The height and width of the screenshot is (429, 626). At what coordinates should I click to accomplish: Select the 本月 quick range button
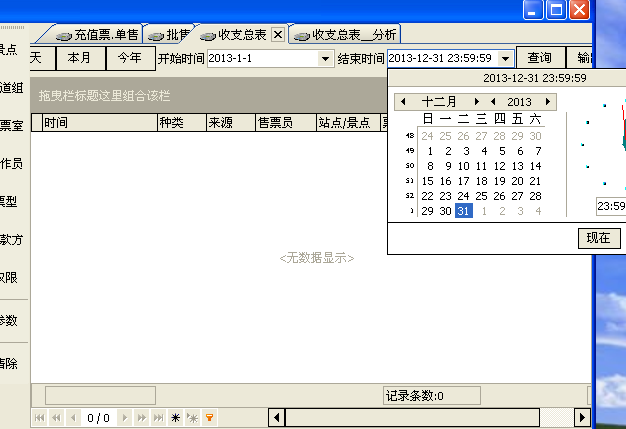(x=79, y=58)
